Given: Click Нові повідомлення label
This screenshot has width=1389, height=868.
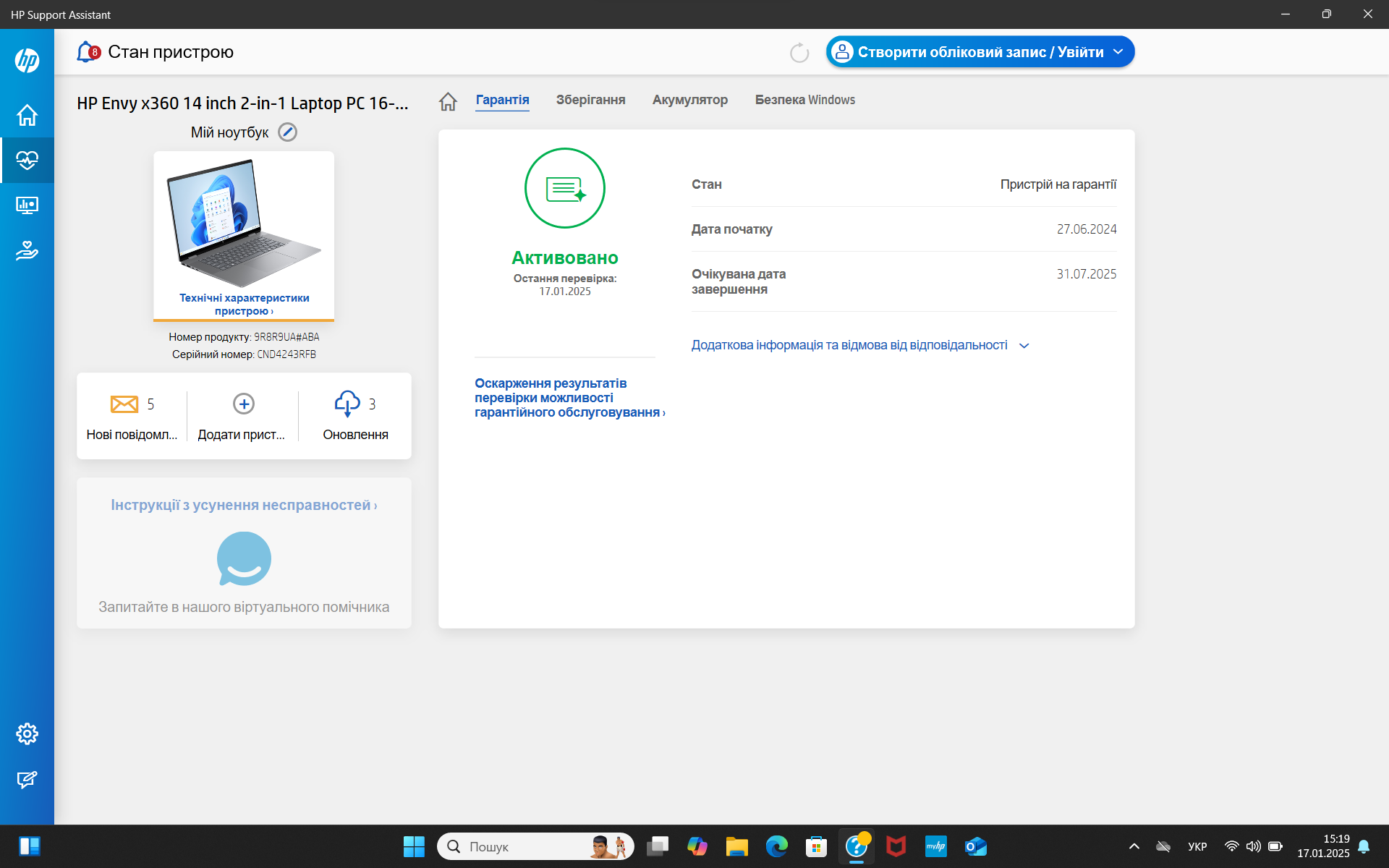Looking at the screenshot, I should coord(132,435).
